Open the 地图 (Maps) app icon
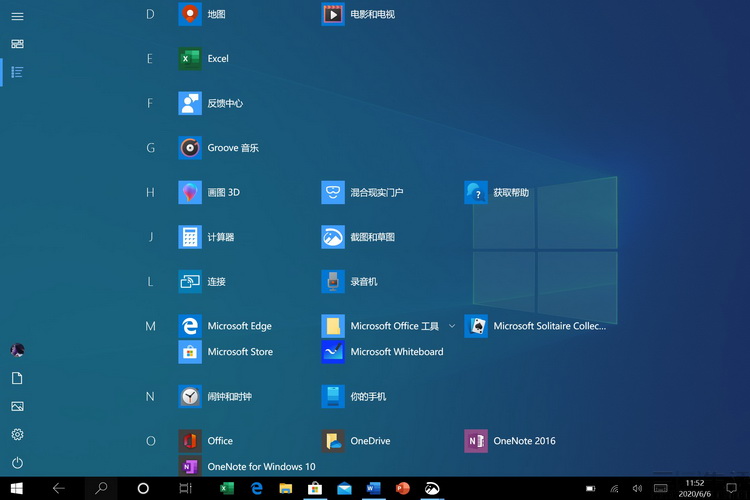The height and width of the screenshot is (500, 750). point(190,14)
